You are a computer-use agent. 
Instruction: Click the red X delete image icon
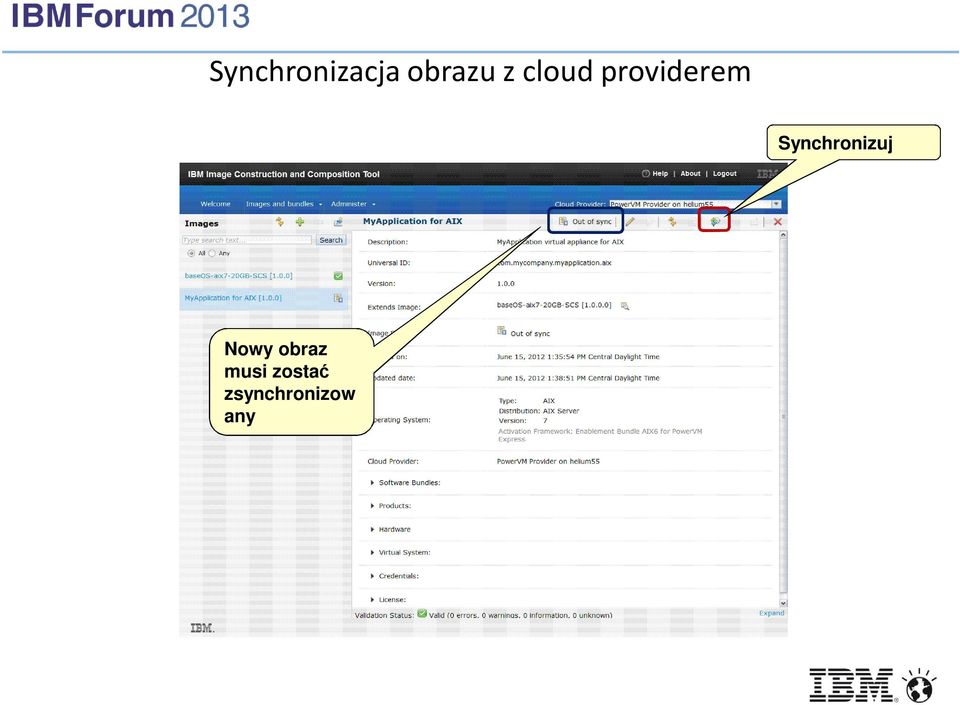pos(778,222)
